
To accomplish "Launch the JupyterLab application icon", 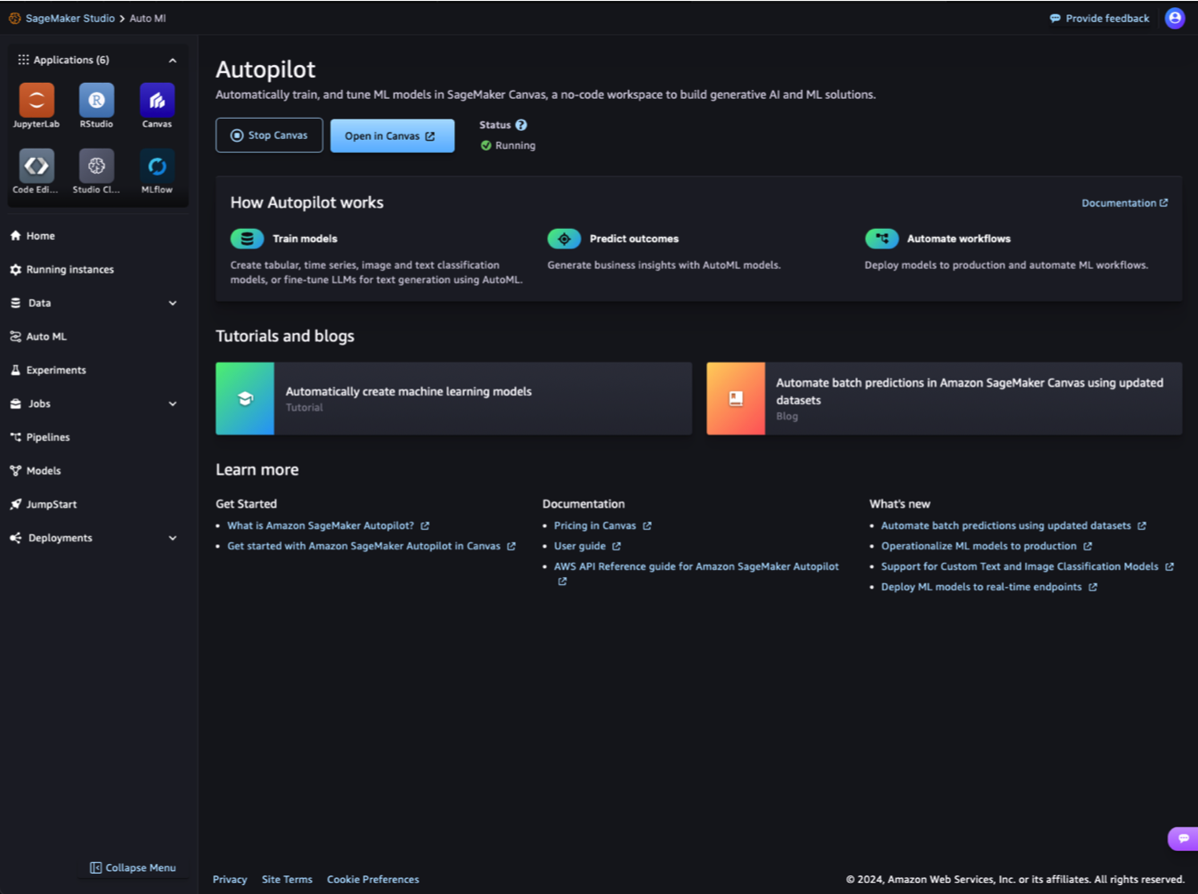I will tap(37, 101).
